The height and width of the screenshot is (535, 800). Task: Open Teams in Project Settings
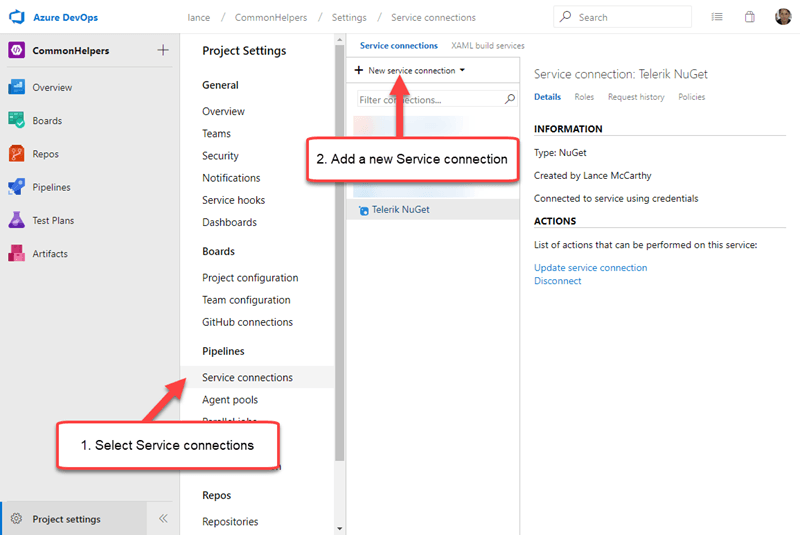pyautogui.click(x=216, y=133)
